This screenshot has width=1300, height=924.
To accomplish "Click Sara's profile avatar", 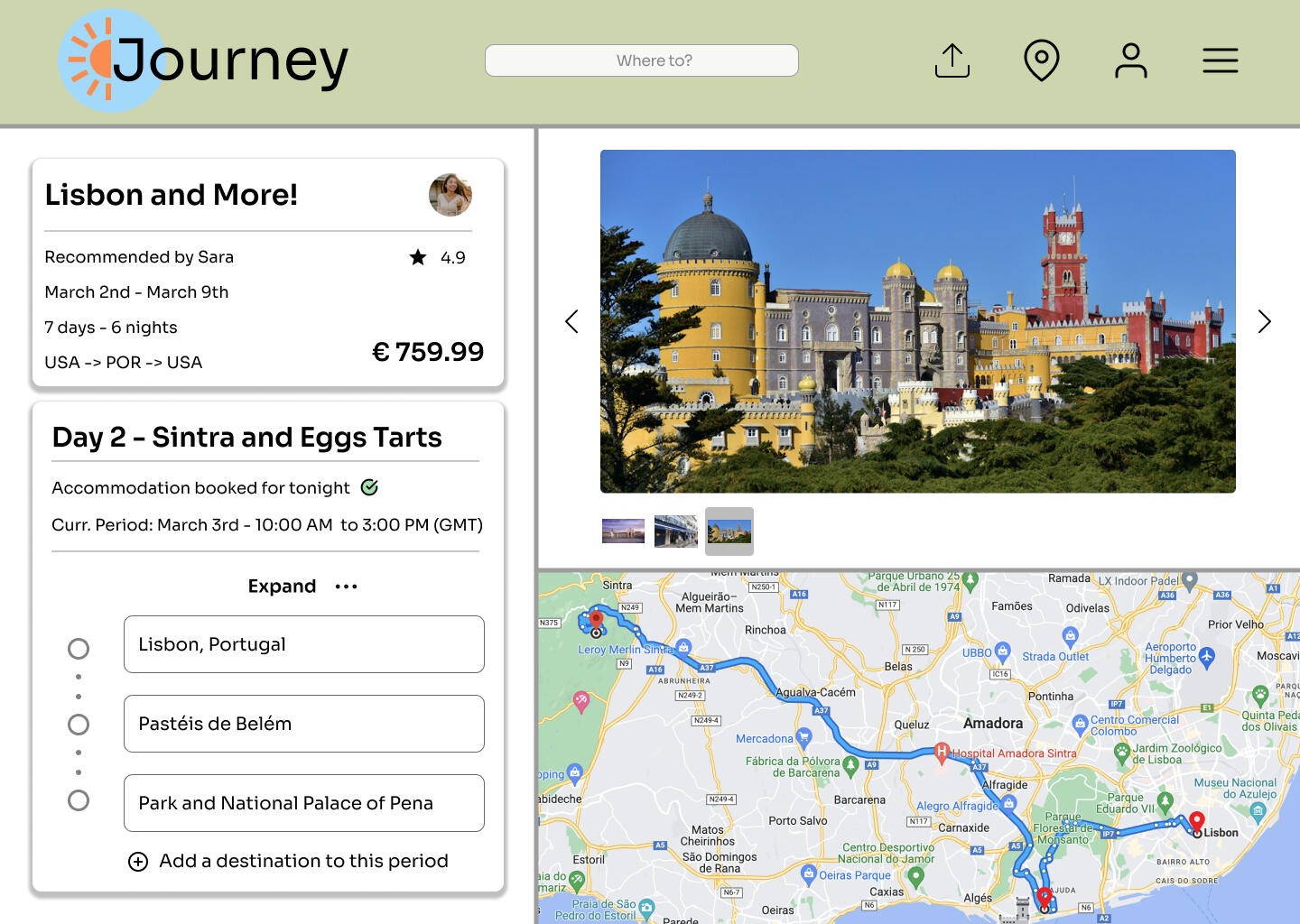I will coord(450,195).
